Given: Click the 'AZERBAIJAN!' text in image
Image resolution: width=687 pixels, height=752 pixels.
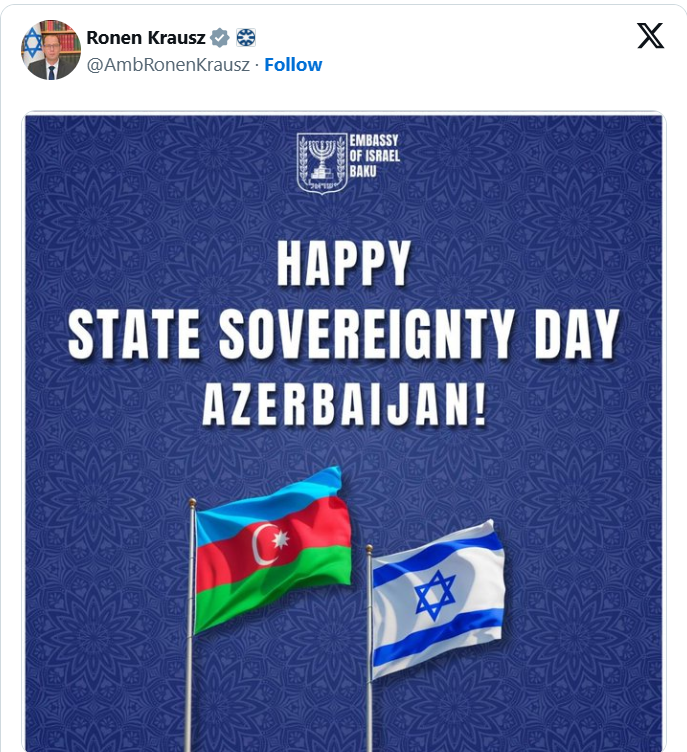Looking at the screenshot, I should pos(344,405).
